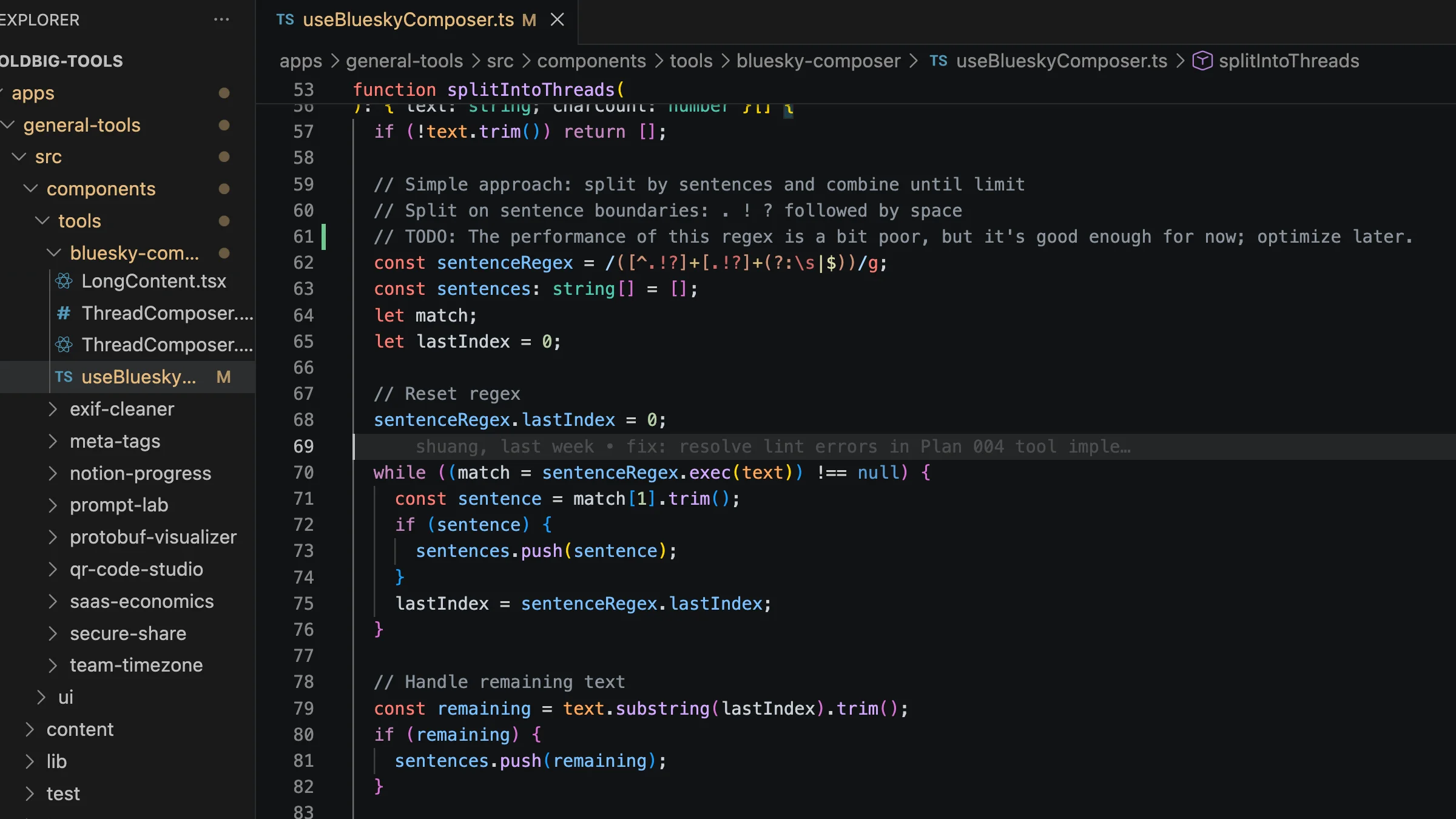Click React icon beside LongContent.tsx

click(64, 281)
